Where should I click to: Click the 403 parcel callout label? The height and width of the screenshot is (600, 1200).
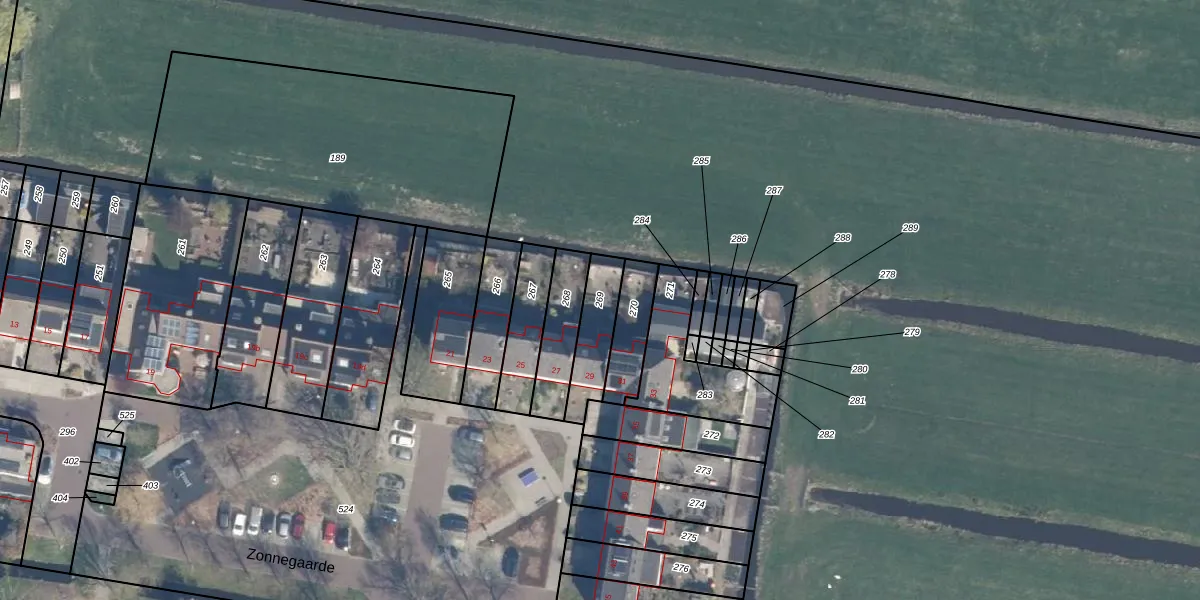pyautogui.click(x=150, y=486)
